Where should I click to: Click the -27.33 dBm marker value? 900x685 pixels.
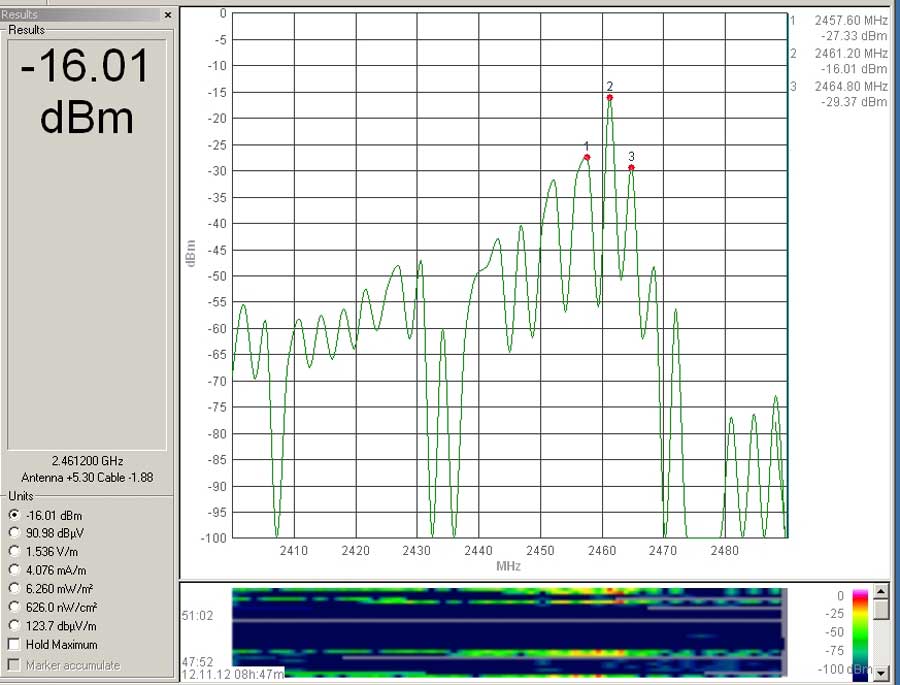click(854, 36)
